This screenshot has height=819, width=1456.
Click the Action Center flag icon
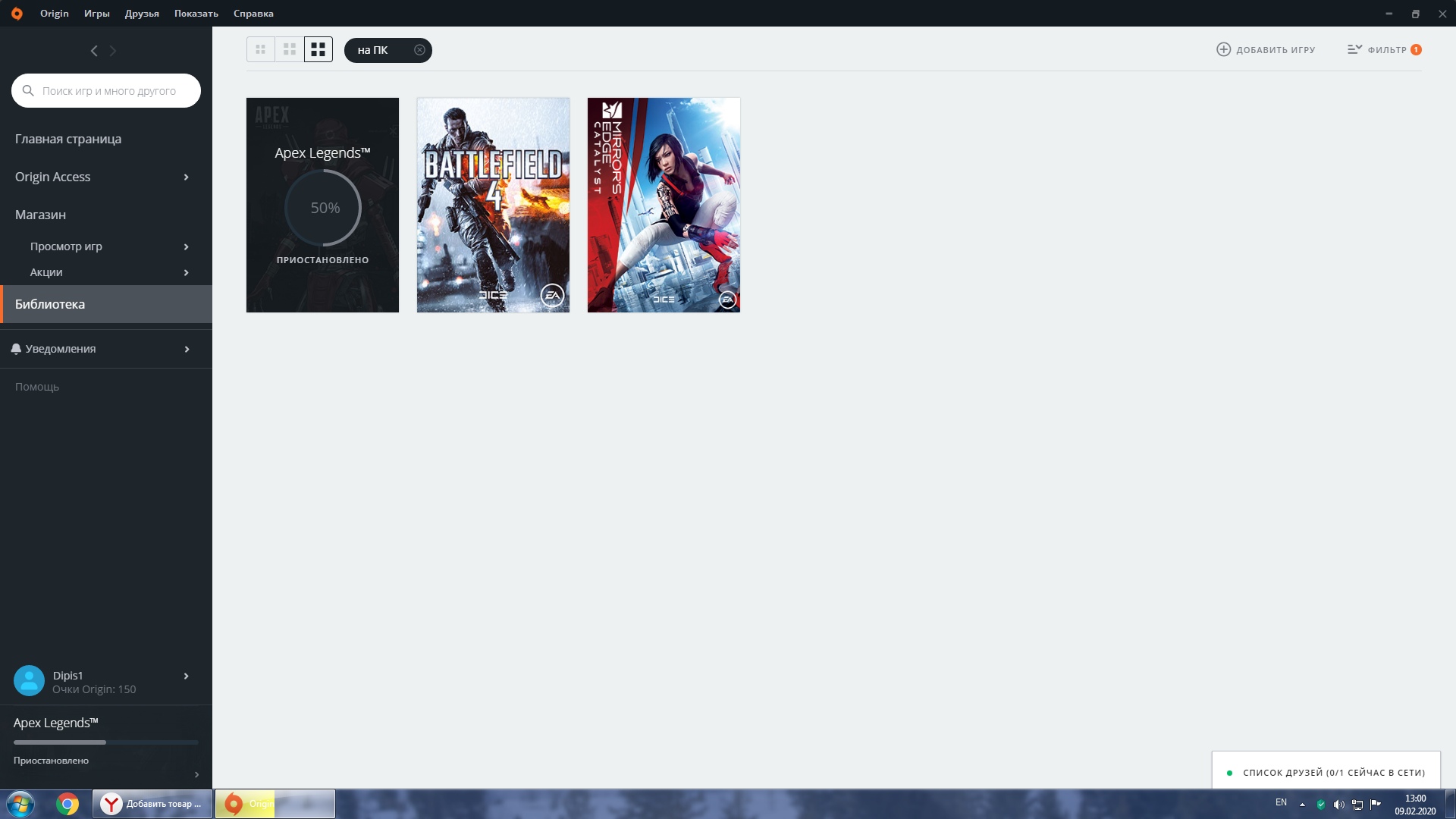(1376, 804)
